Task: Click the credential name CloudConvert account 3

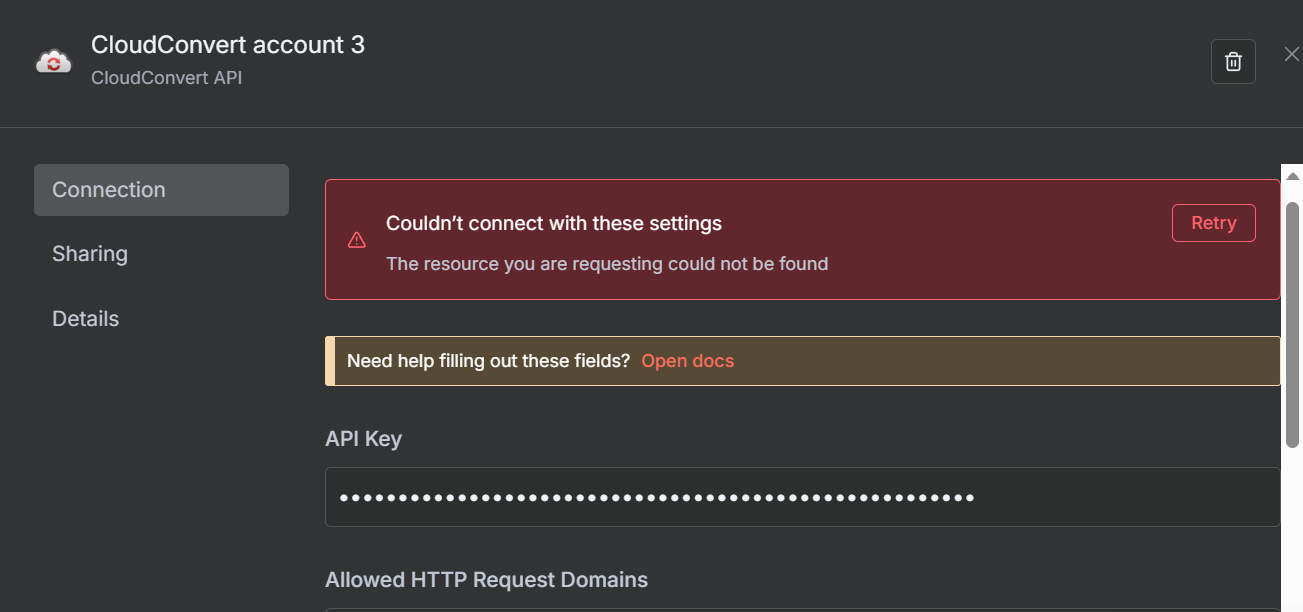Action: [x=228, y=45]
